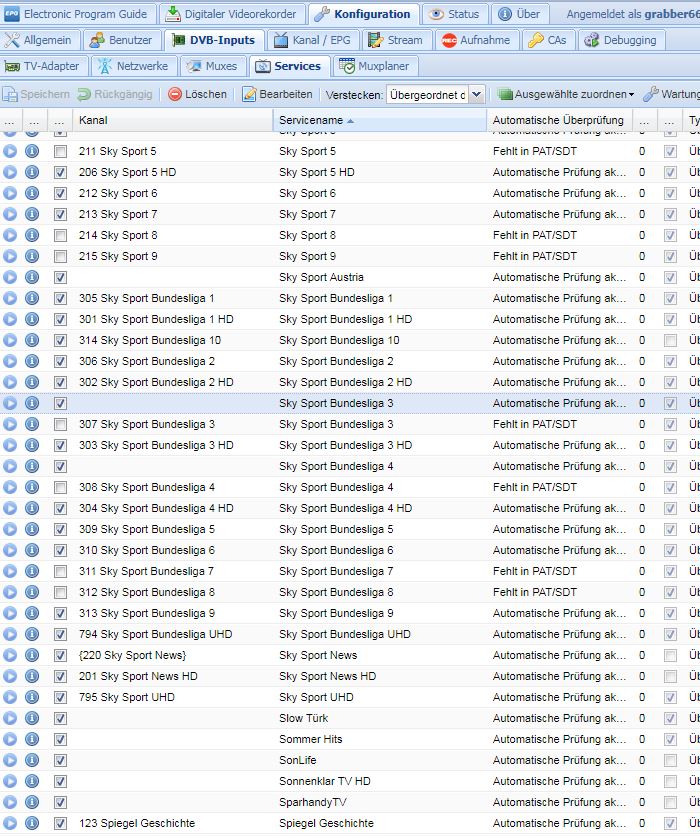This screenshot has height=836, width=700.
Task: Show info for Sky Sport 9 row
Action: point(32,256)
